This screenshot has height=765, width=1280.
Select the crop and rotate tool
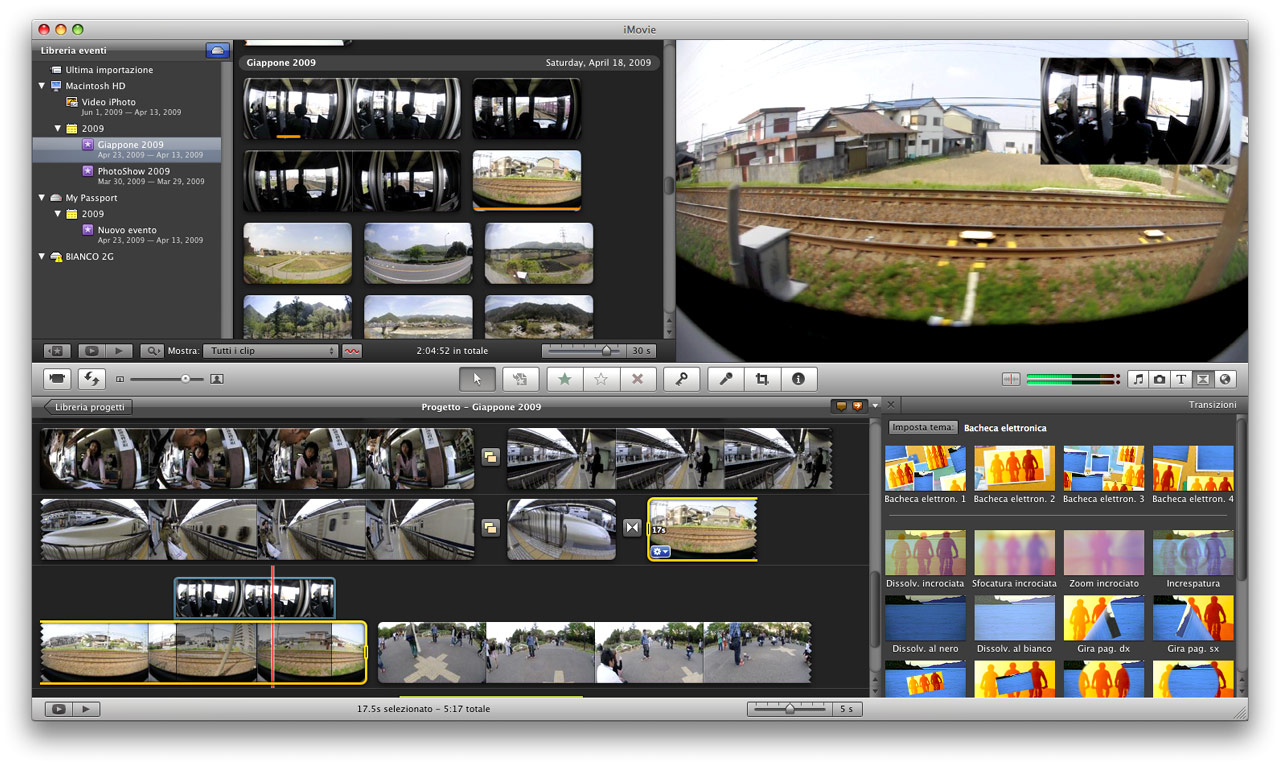point(762,379)
